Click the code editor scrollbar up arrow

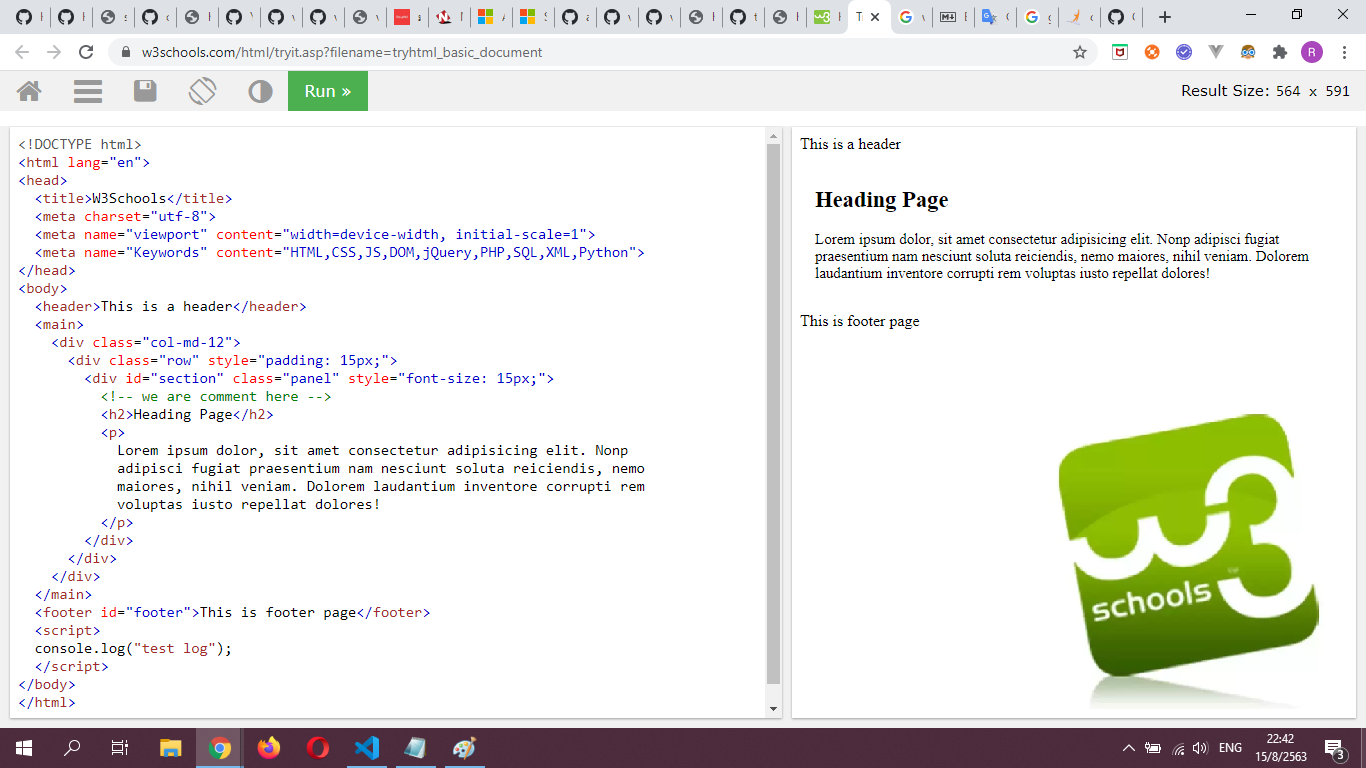(773, 135)
